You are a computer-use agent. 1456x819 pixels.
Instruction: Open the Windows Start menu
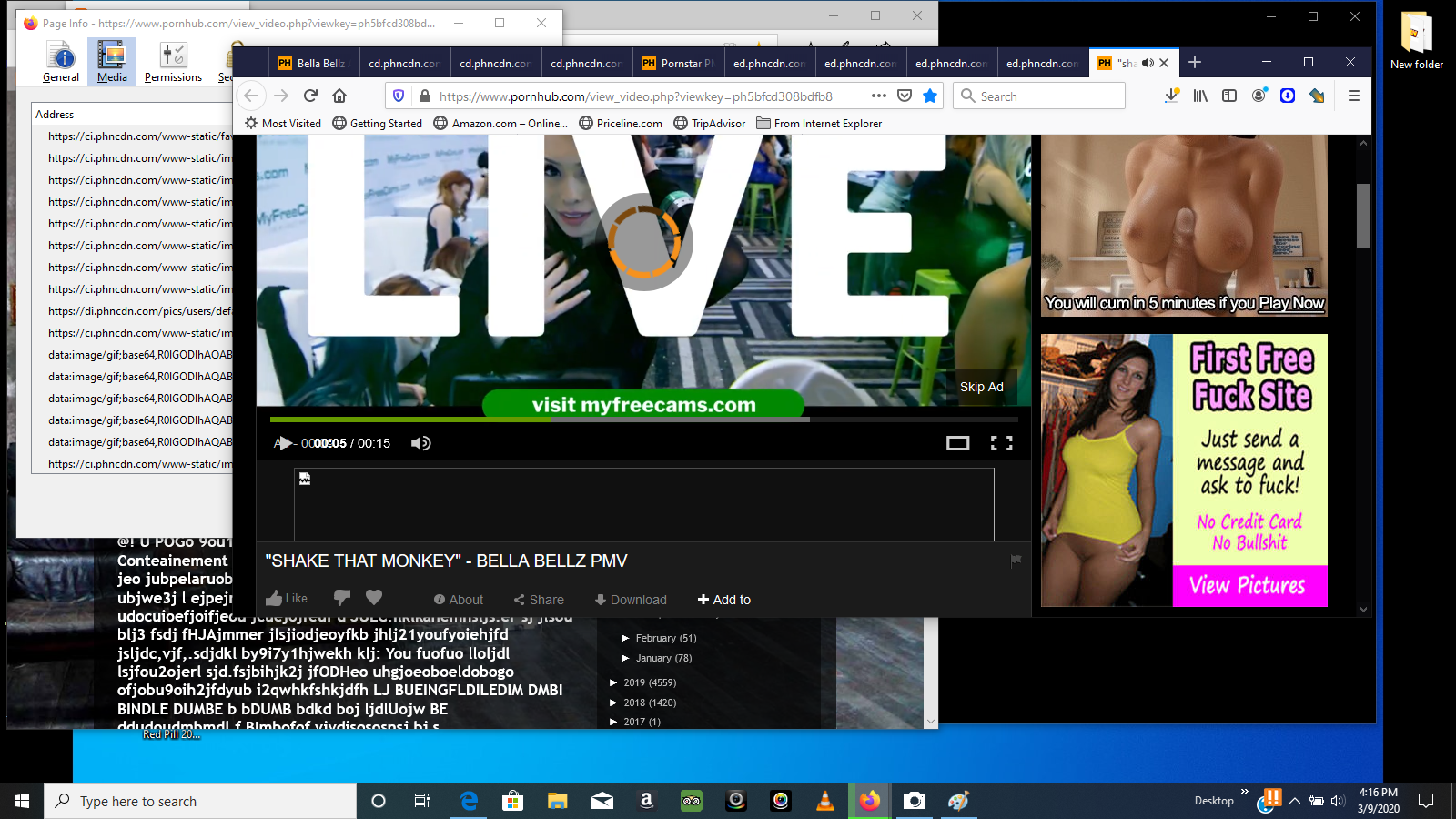pyautogui.click(x=22, y=801)
